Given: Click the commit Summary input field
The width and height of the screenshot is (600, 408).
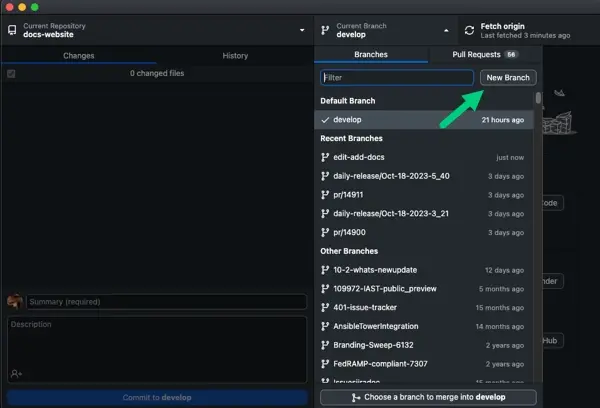Looking at the screenshot, I should point(166,302).
